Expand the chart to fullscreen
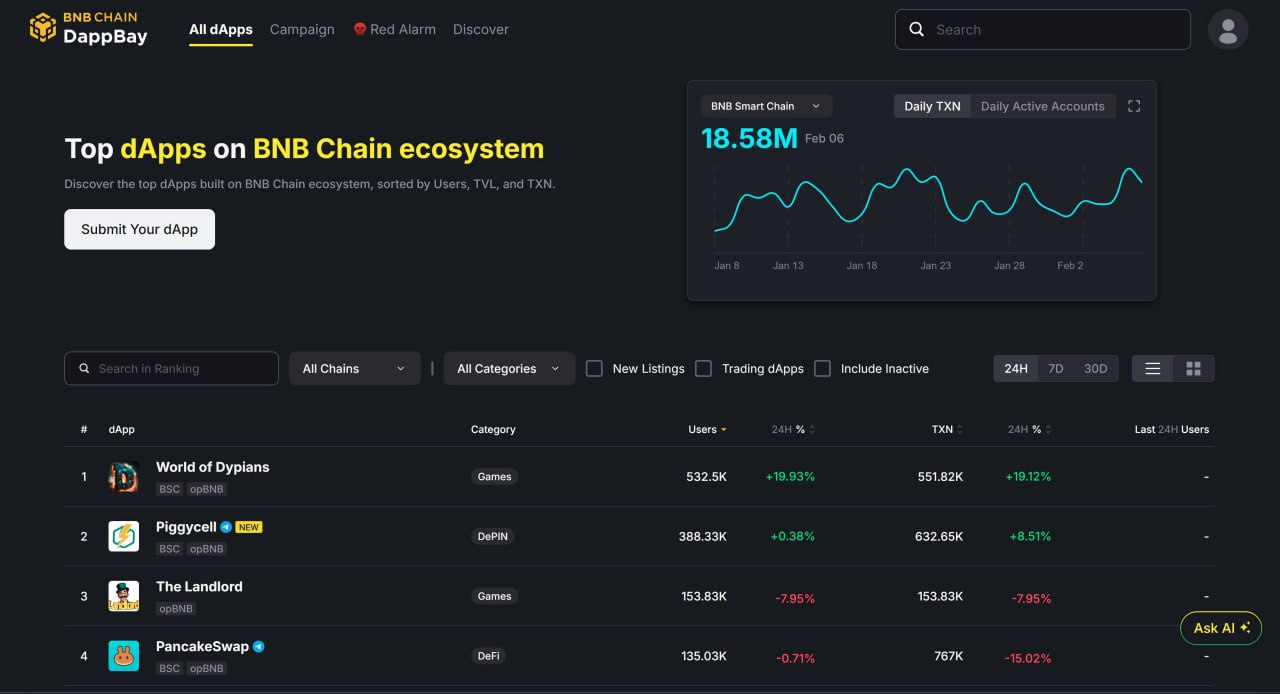The width and height of the screenshot is (1280, 694). [x=1134, y=106]
